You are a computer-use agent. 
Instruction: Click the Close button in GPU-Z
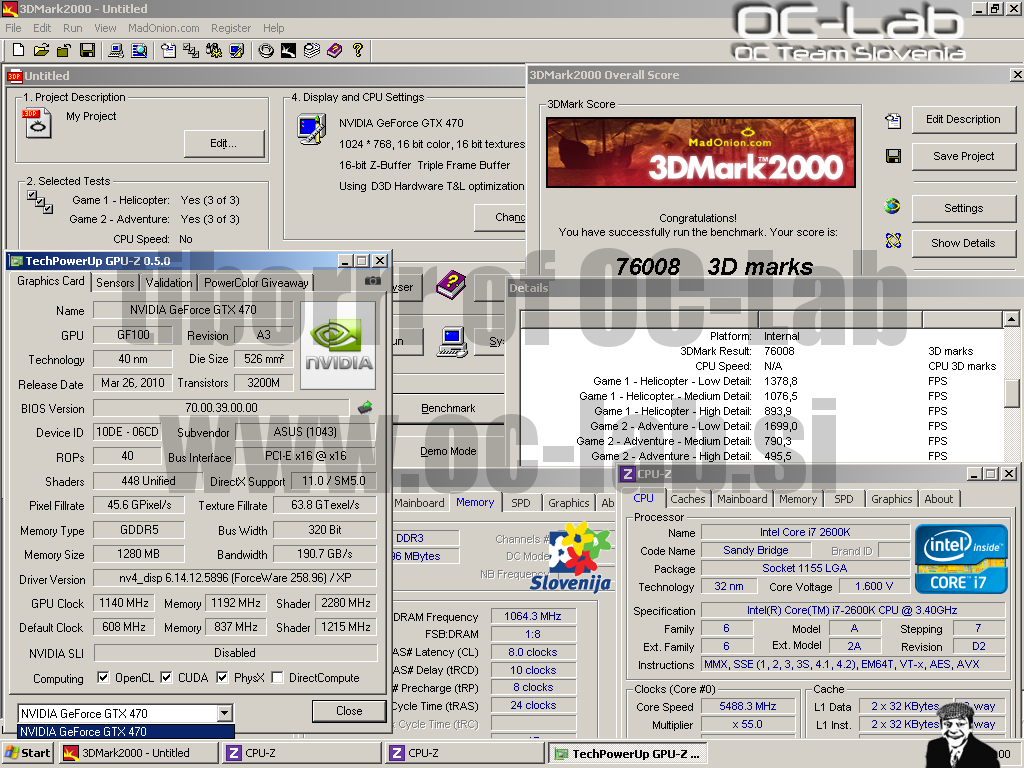(x=349, y=711)
